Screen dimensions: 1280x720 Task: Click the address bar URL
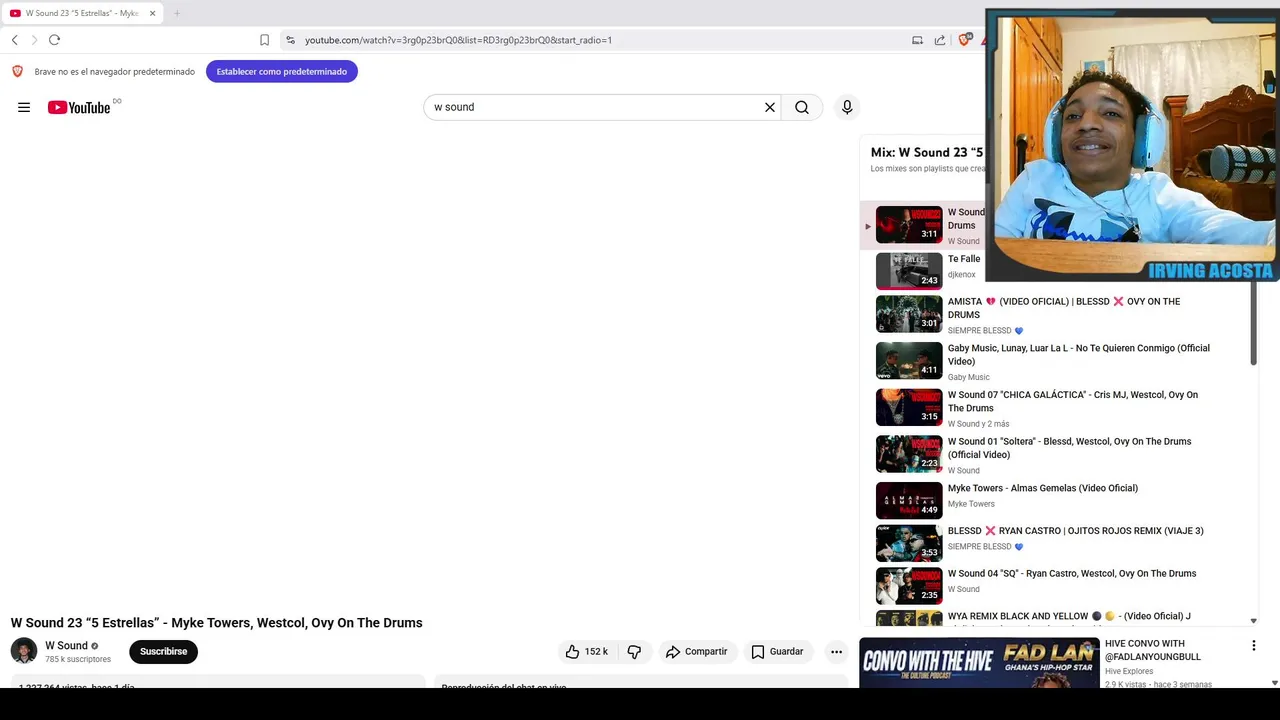click(x=458, y=40)
